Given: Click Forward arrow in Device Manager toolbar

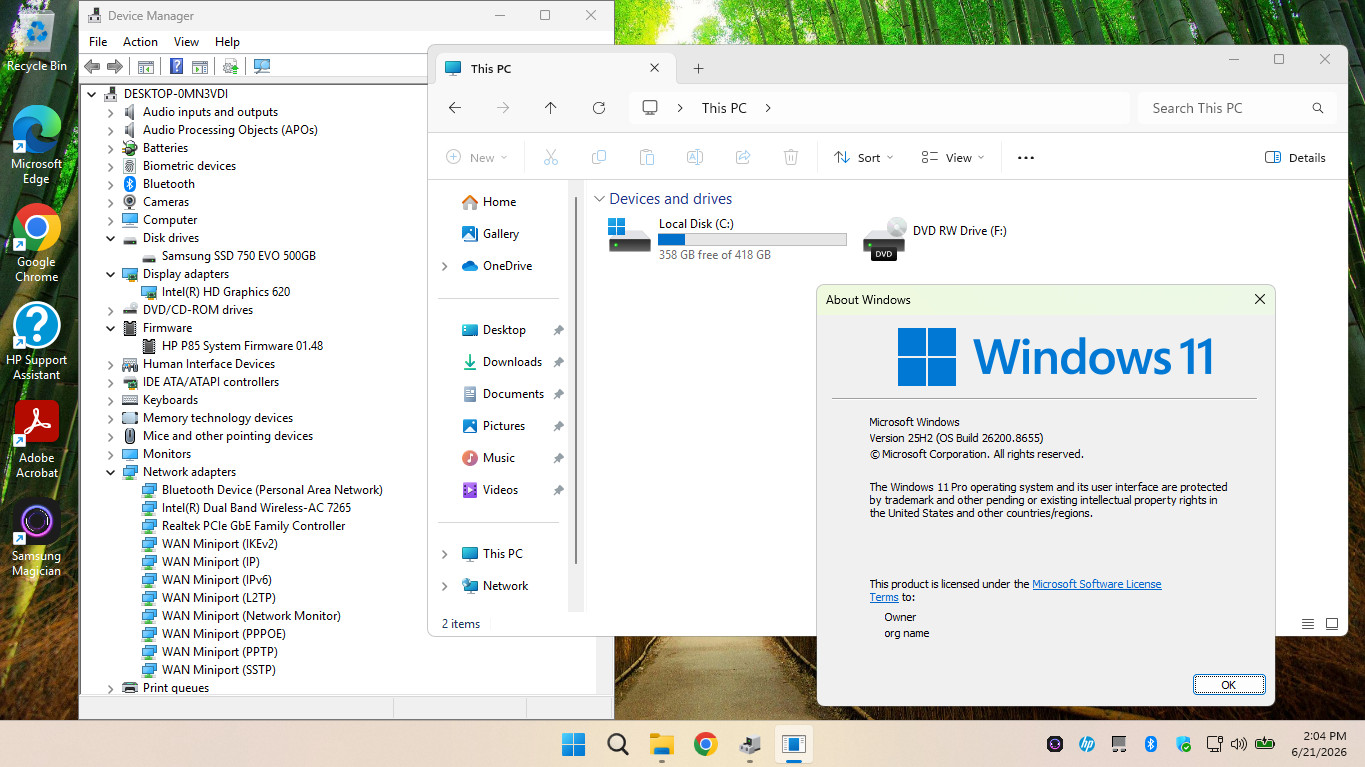Looking at the screenshot, I should click(115, 67).
